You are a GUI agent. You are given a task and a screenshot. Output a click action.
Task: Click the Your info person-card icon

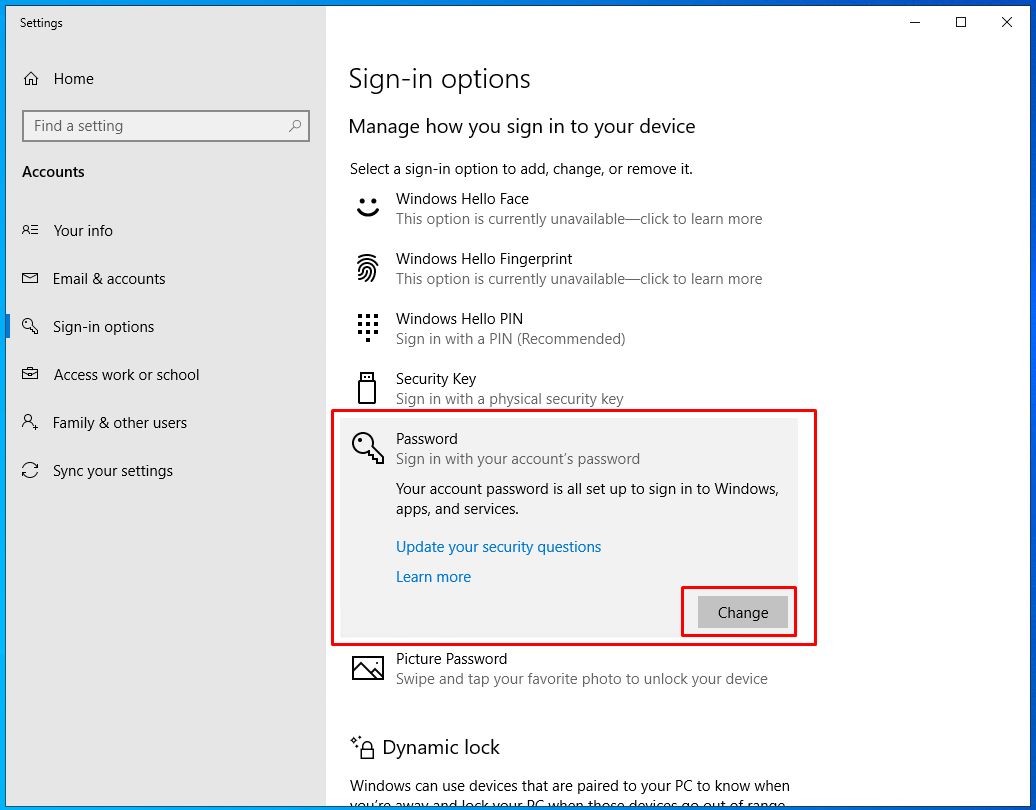30,230
